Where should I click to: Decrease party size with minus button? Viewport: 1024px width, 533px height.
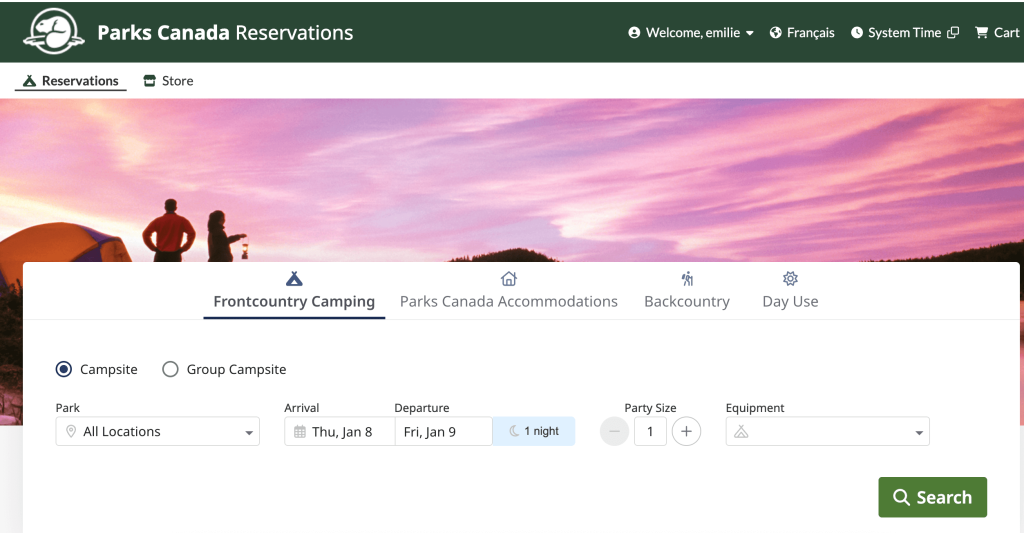pos(615,431)
